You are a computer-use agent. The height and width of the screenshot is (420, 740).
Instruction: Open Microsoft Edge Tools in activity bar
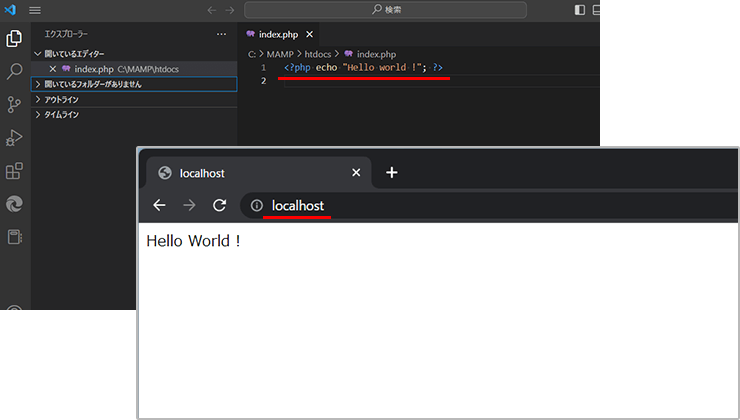point(14,204)
